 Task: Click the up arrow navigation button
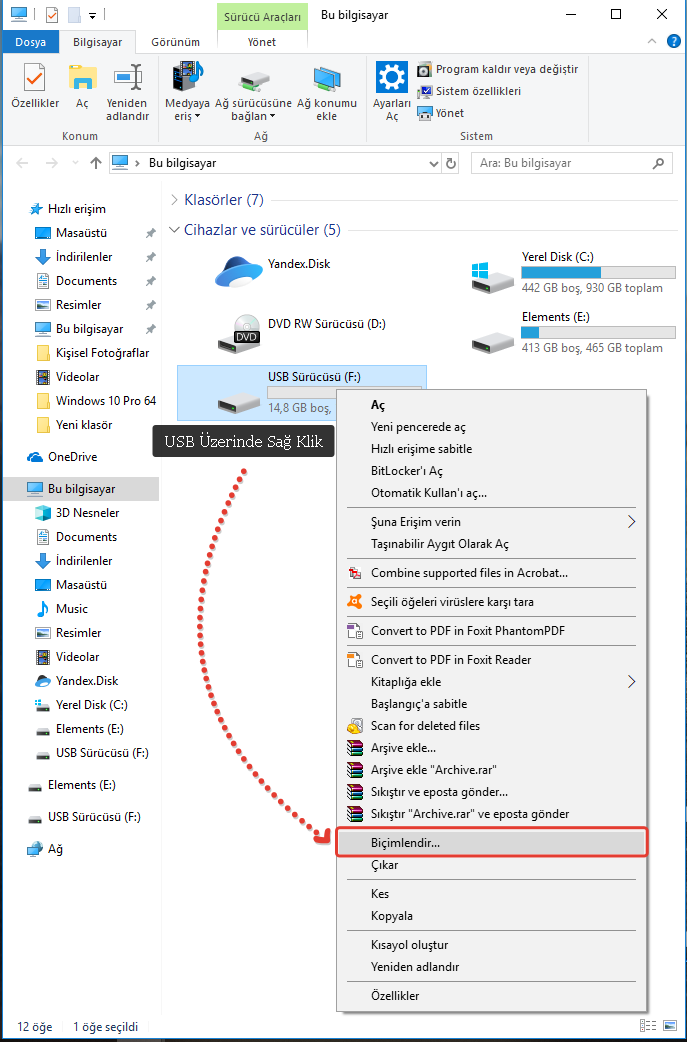coord(96,163)
